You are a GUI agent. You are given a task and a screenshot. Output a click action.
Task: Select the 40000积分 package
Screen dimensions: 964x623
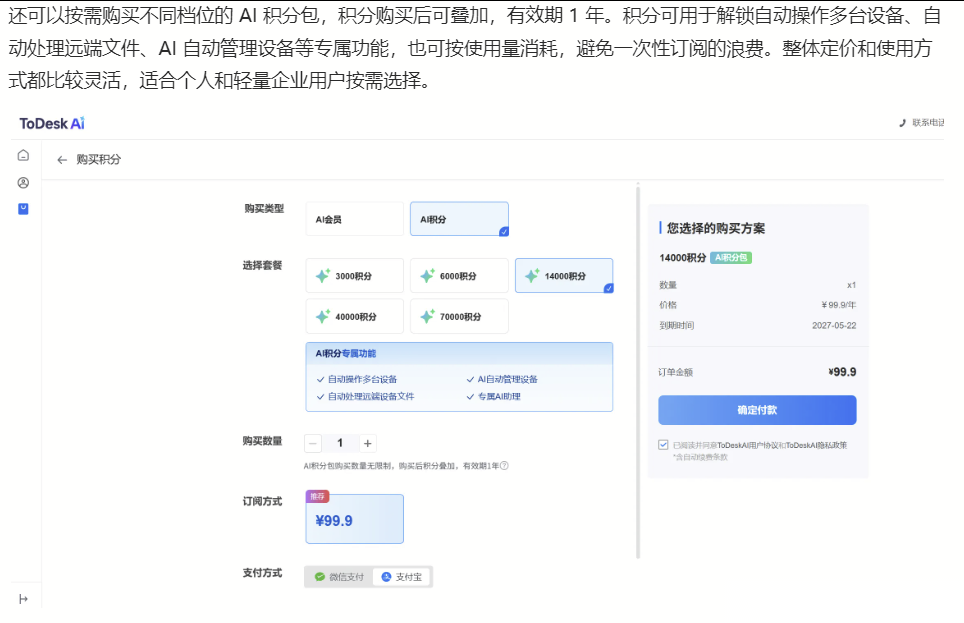(355, 317)
